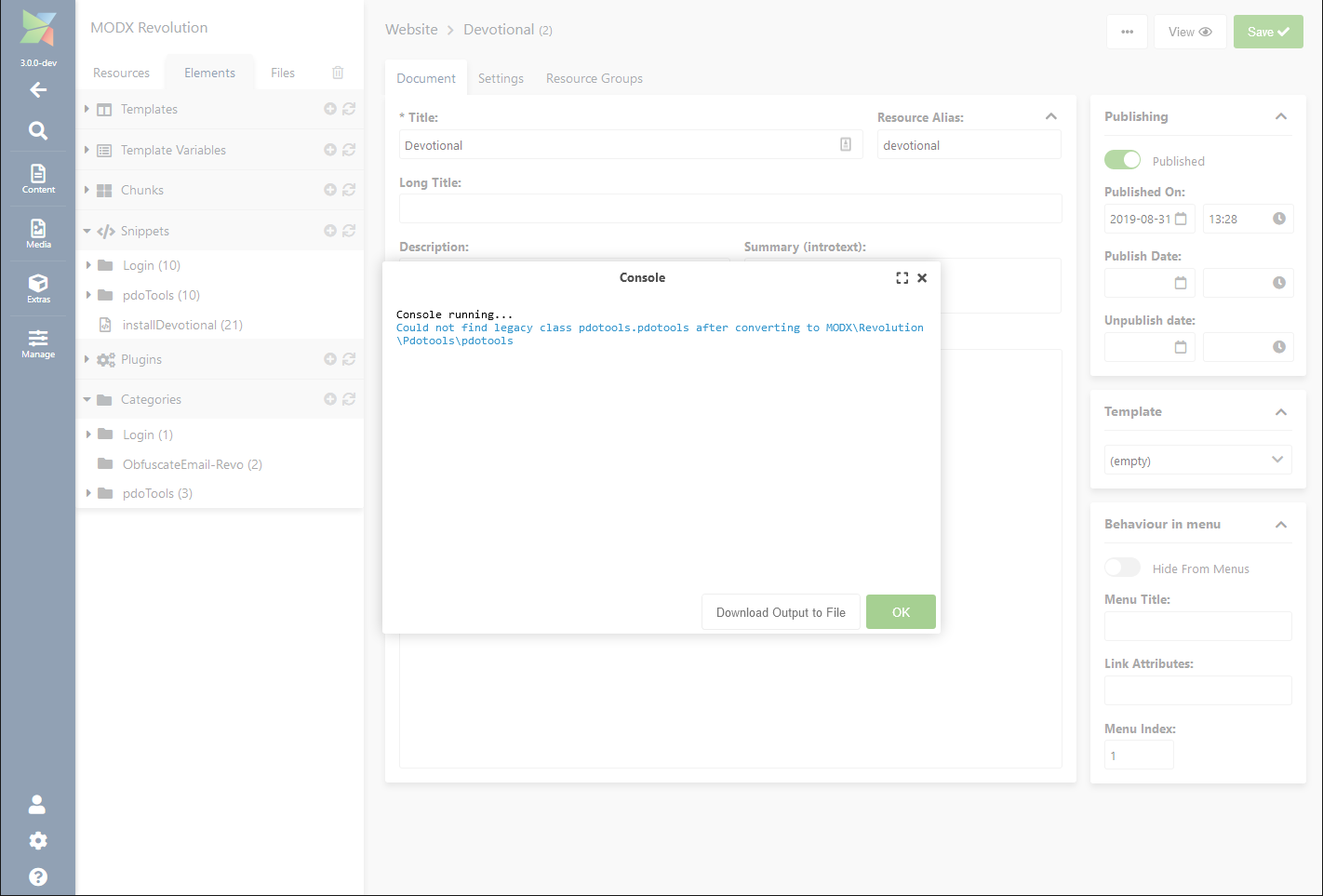Open the Extras menu in sidebar
Viewport: 1323px width, 896px height.
pyautogui.click(x=38, y=288)
